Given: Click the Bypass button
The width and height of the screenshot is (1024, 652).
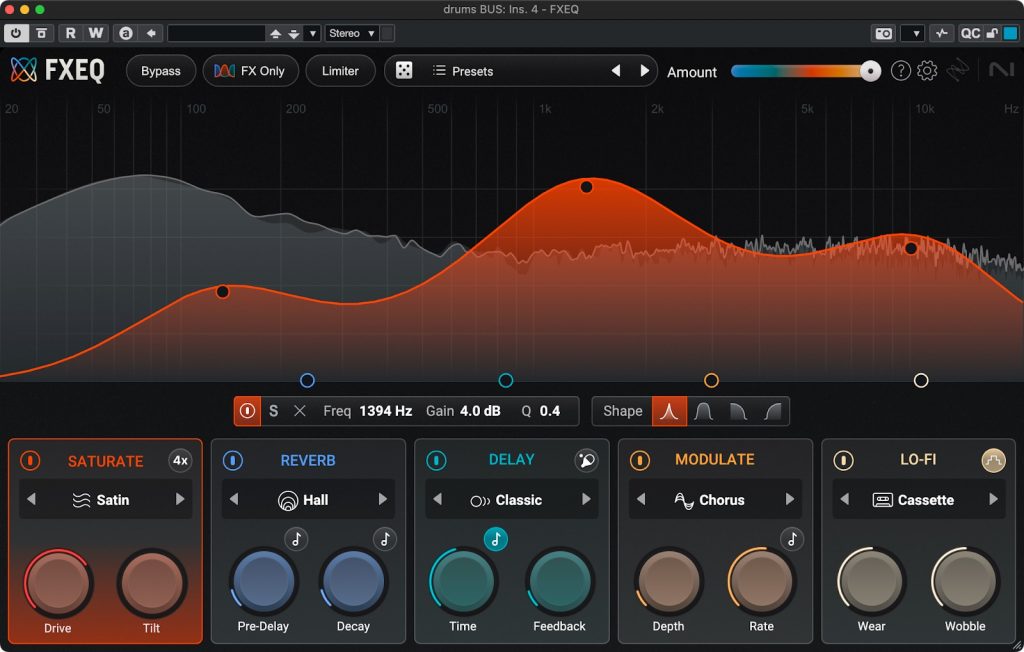Looking at the screenshot, I should 160,71.
